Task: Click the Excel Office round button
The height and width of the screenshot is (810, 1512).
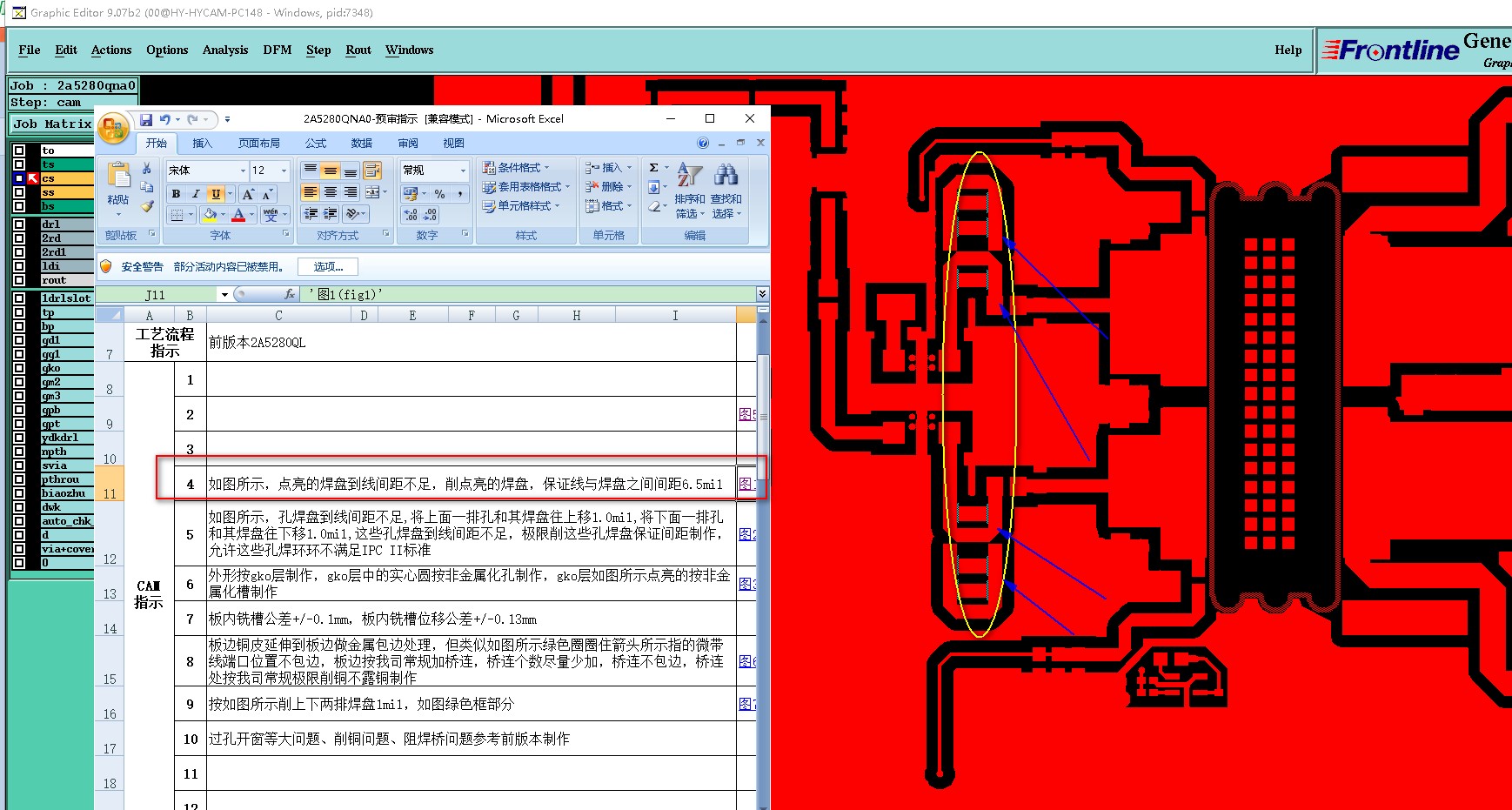Action: [x=114, y=130]
